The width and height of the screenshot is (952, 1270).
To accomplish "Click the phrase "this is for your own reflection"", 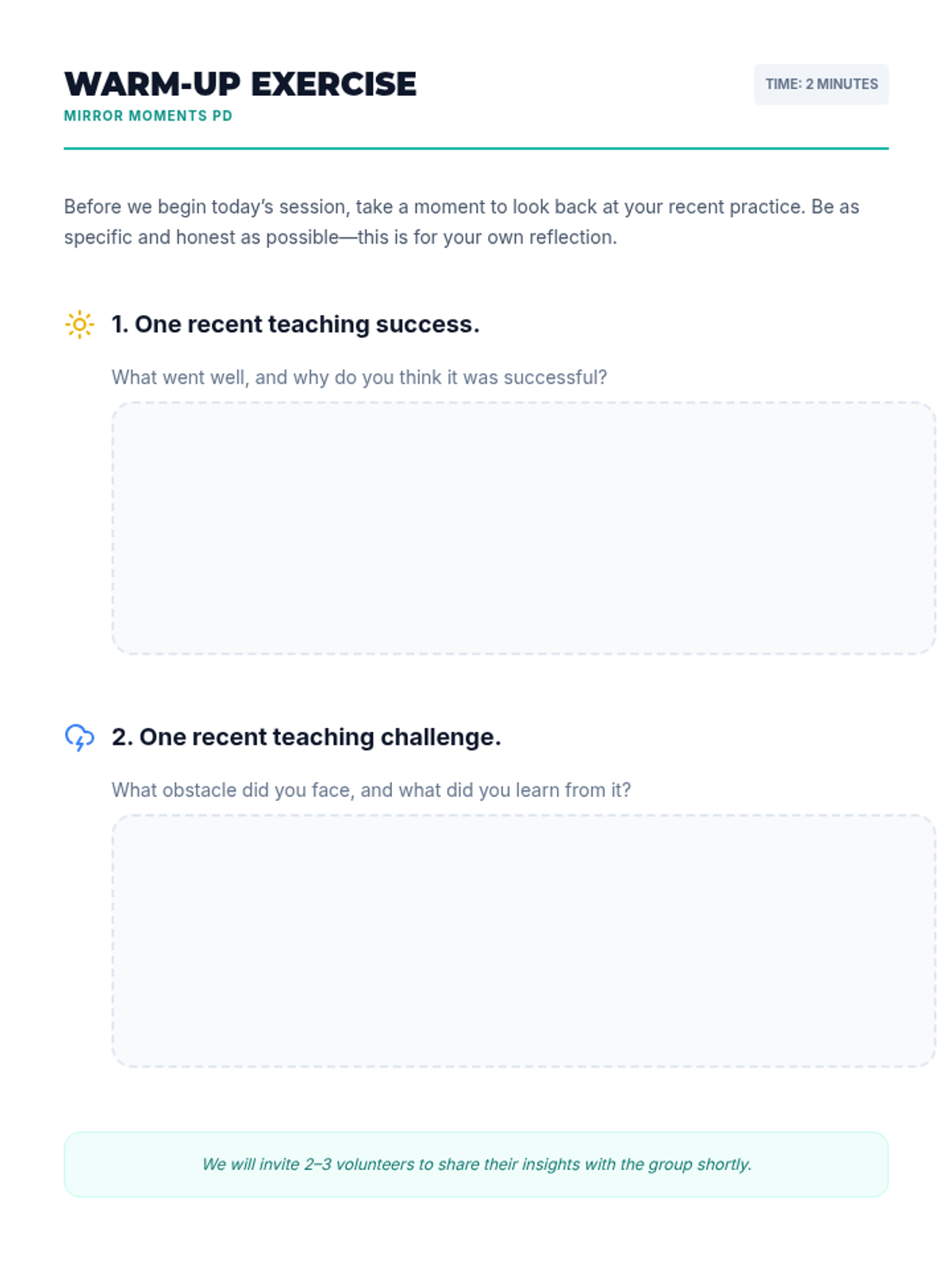I will pyautogui.click(x=486, y=237).
